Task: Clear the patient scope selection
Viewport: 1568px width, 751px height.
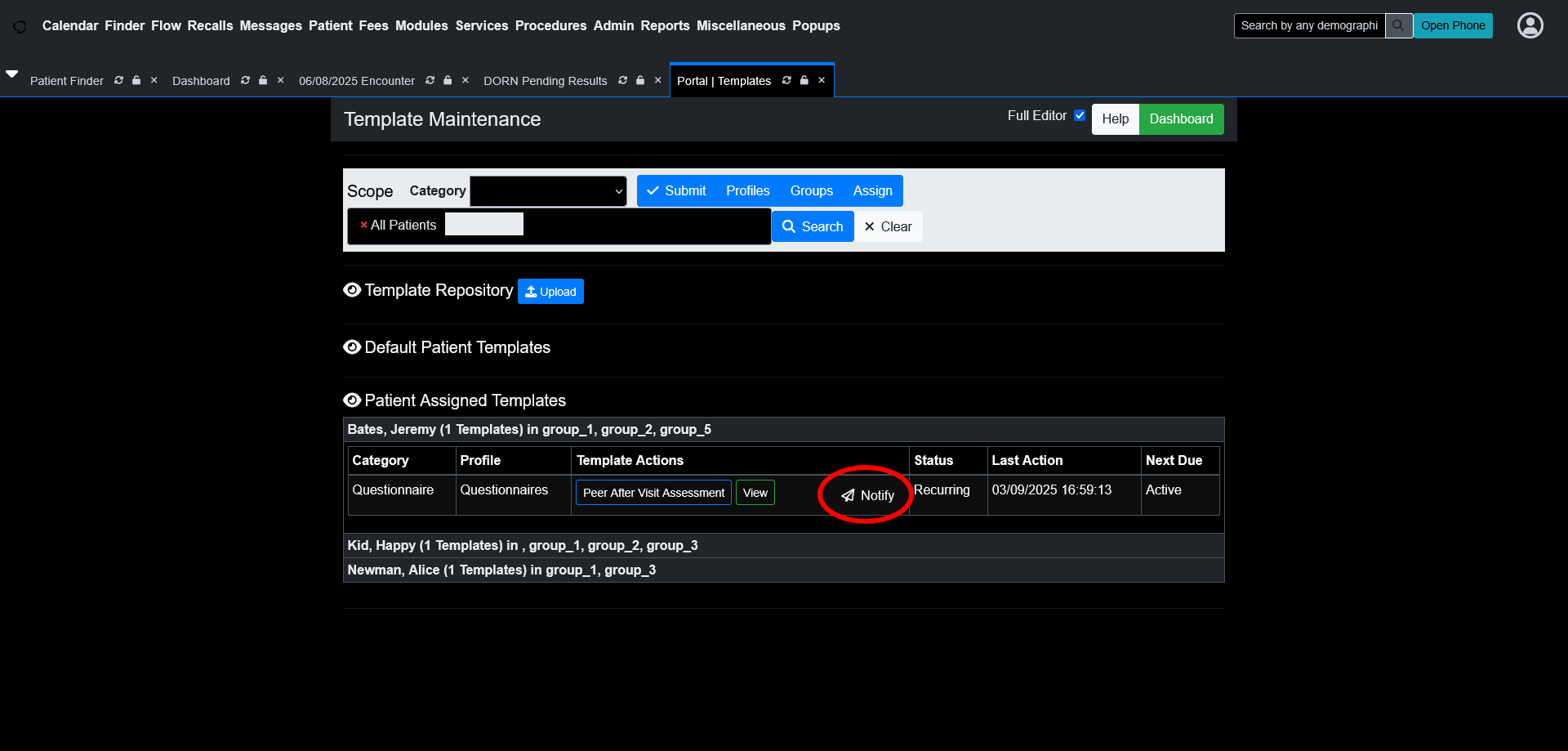Action: [888, 226]
